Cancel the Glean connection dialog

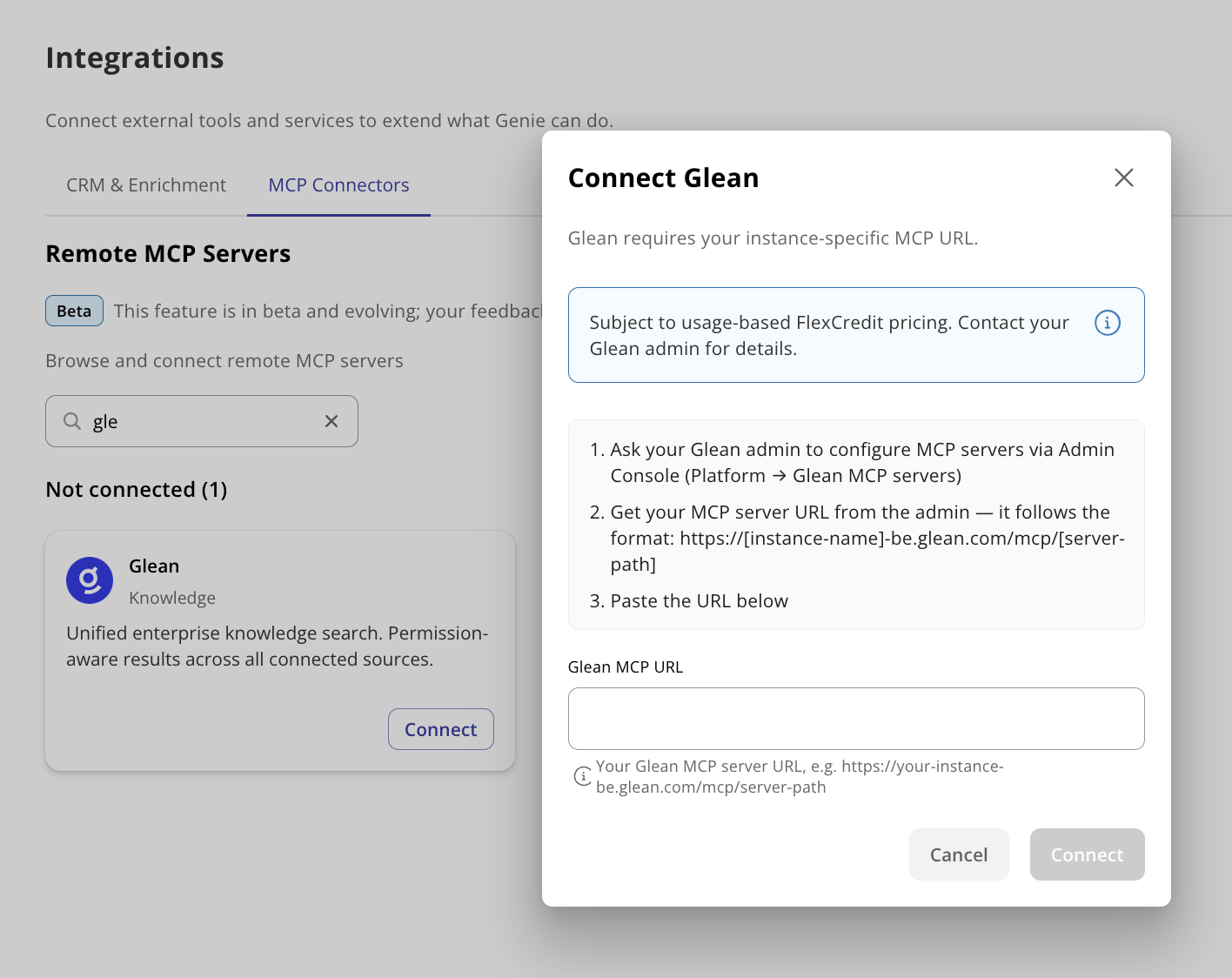tap(959, 854)
